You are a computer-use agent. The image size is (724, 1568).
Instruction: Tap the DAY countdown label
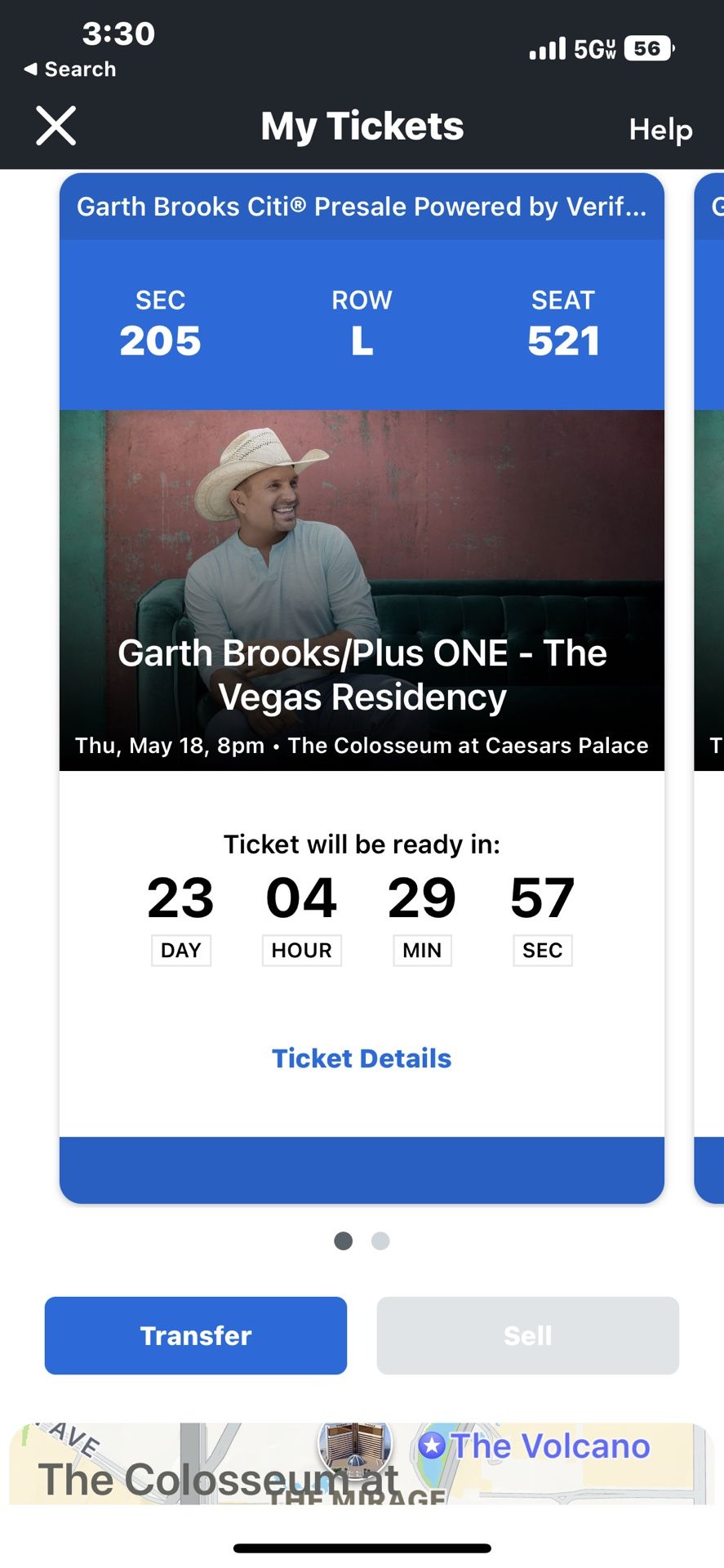point(181,951)
